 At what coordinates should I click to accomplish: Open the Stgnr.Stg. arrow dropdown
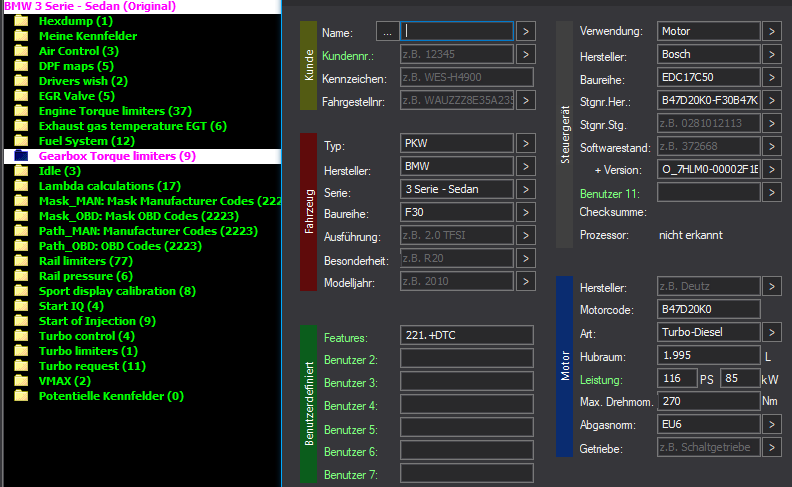click(x=772, y=123)
